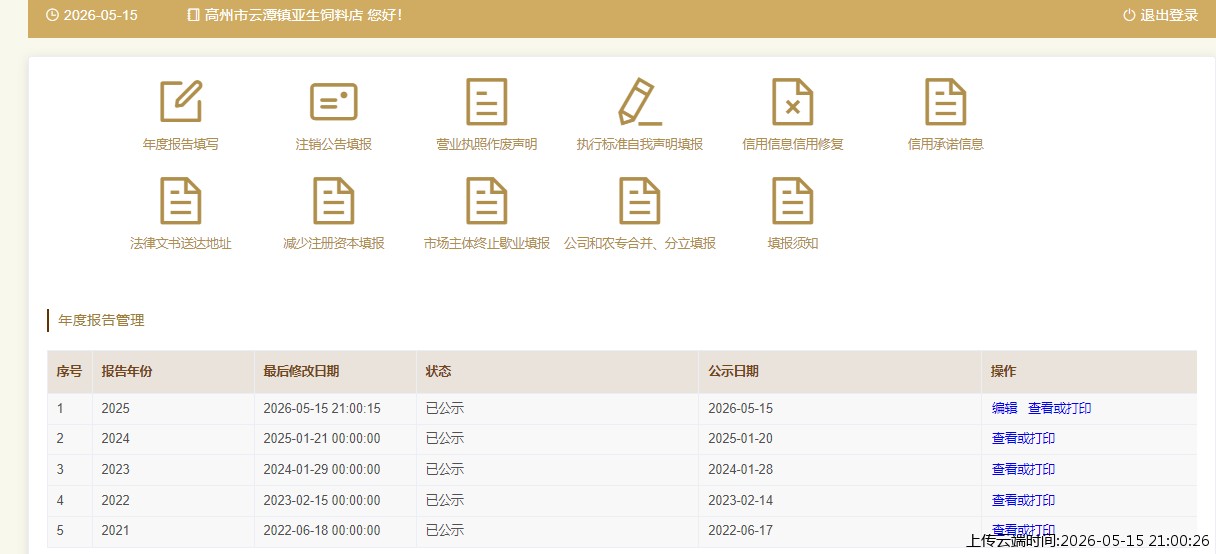Open 查看或打印 for the 2022 report

coord(1023,500)
